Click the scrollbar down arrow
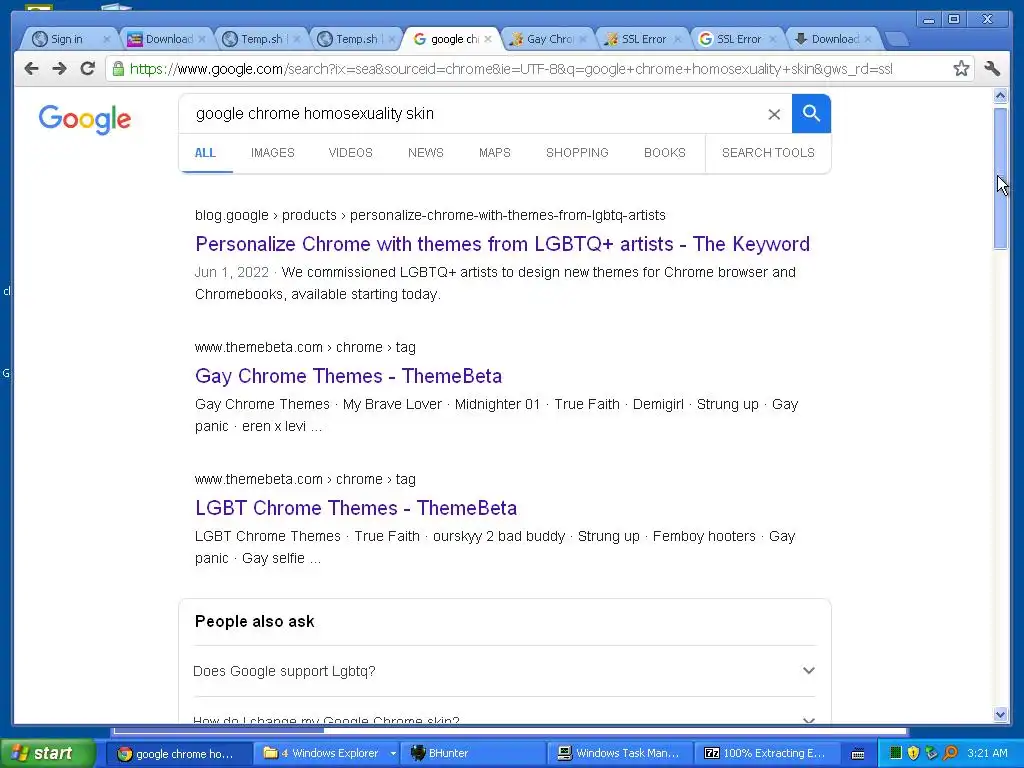1024x768 pixels. pyautogui.click(x=1000, y=714)
